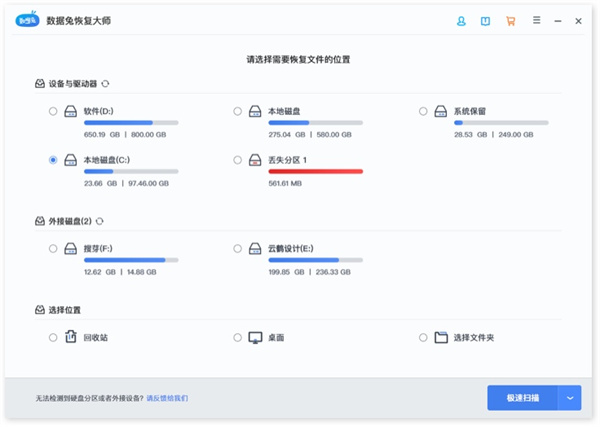
Task: Open the user account icon
Action: coord(461,20)
